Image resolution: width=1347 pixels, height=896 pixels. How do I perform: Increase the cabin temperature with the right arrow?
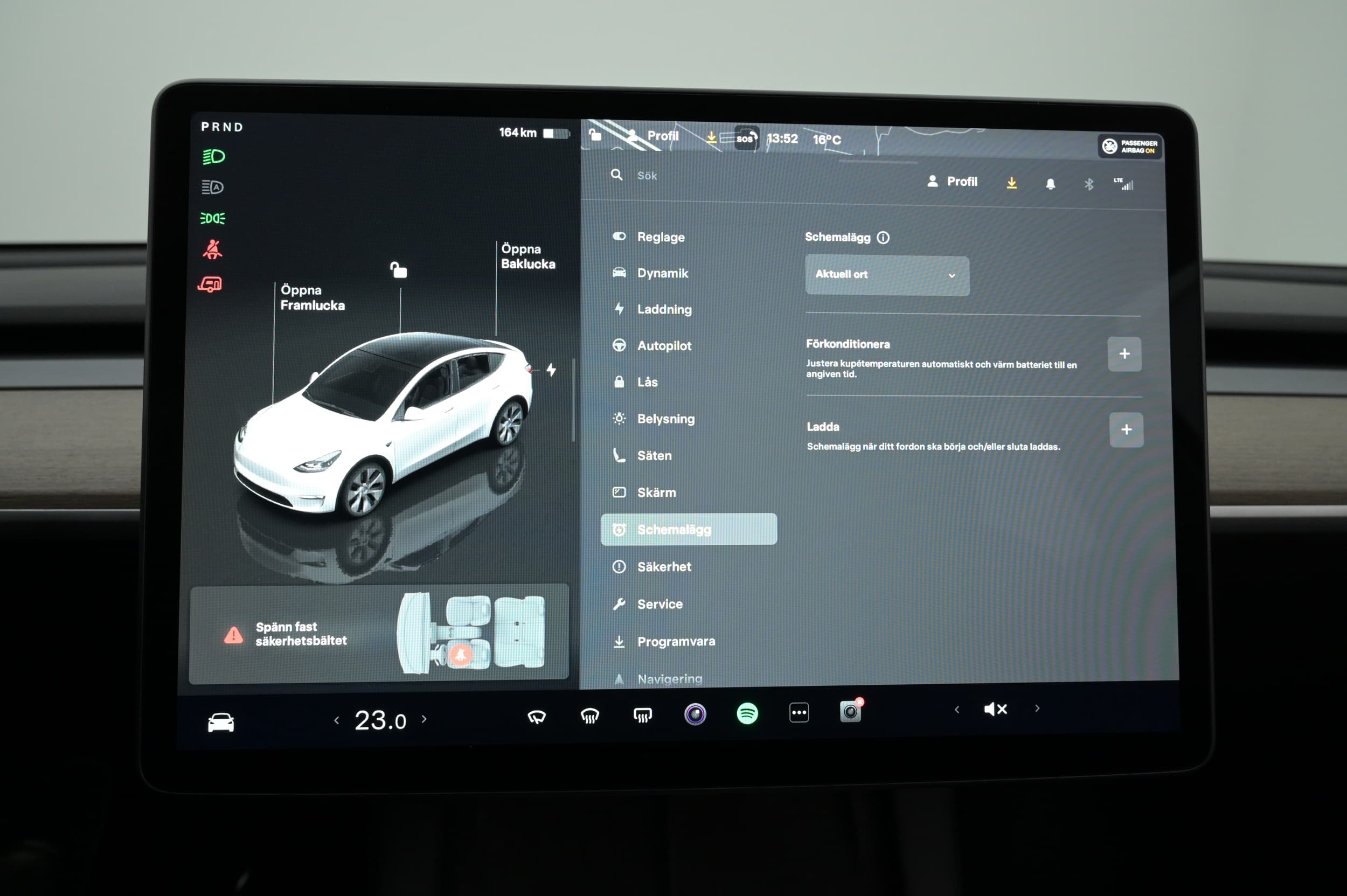(424, 719)
